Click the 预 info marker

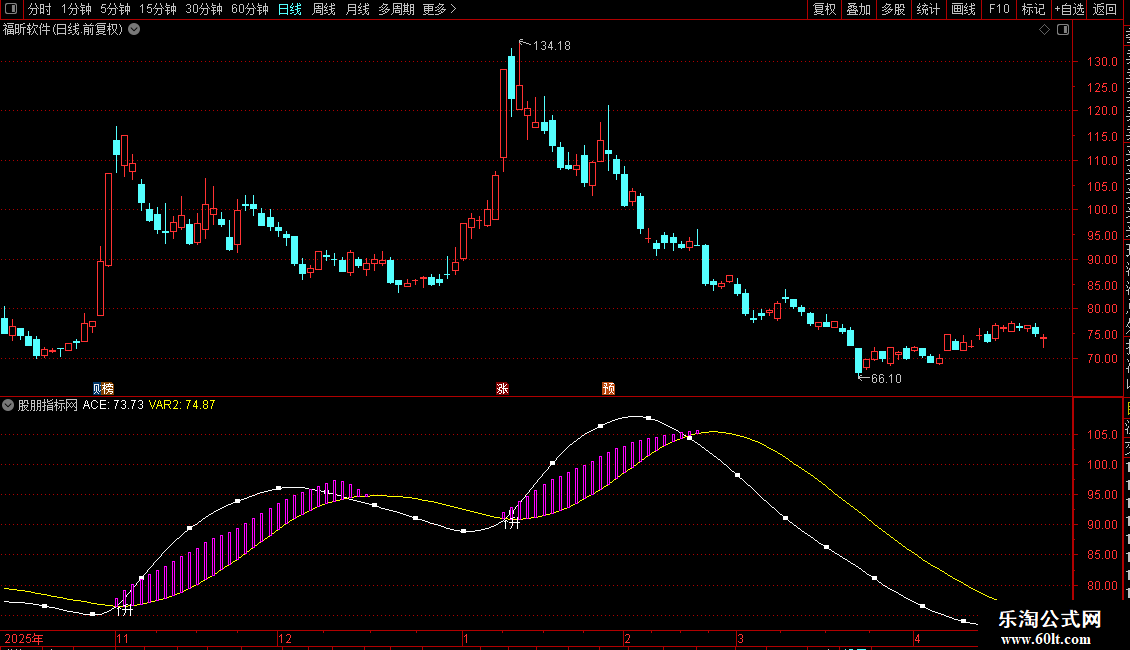608,388
